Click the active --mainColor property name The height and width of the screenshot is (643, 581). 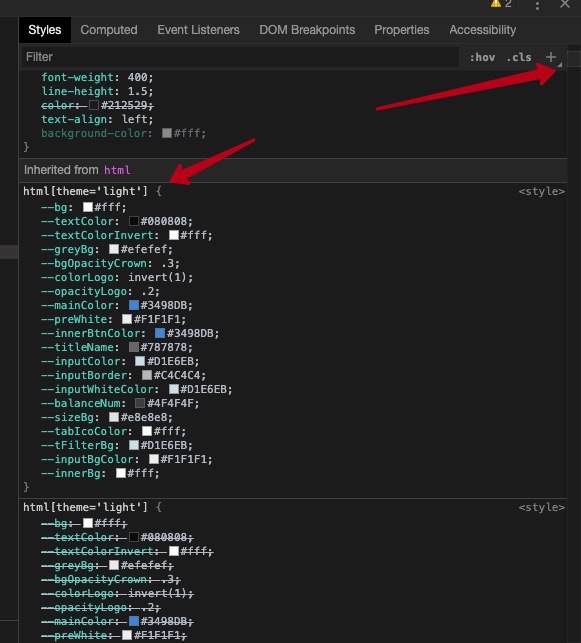pyautogui.click(x=77, y=305)
